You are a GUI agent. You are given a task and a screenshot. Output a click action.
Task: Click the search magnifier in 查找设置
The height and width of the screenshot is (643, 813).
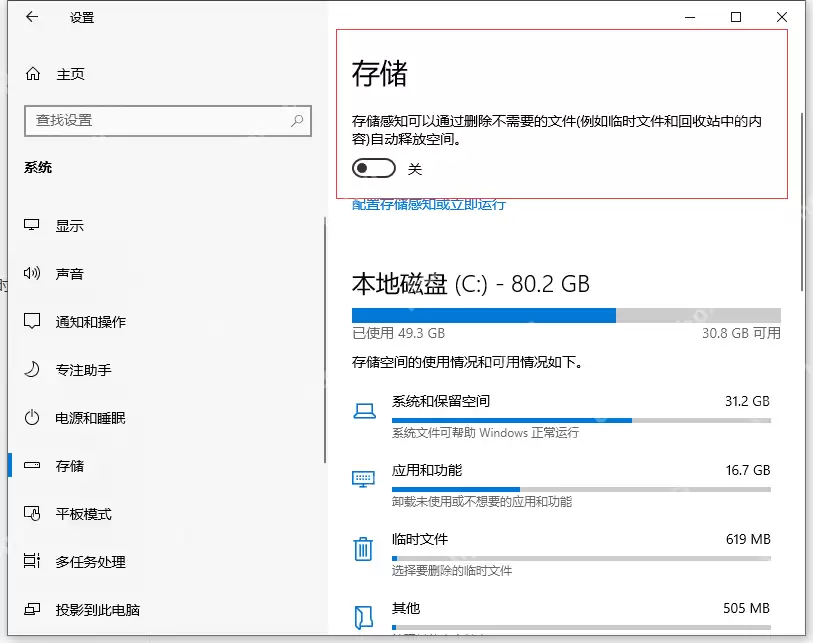pyautogui.click(x=296, y=120)
